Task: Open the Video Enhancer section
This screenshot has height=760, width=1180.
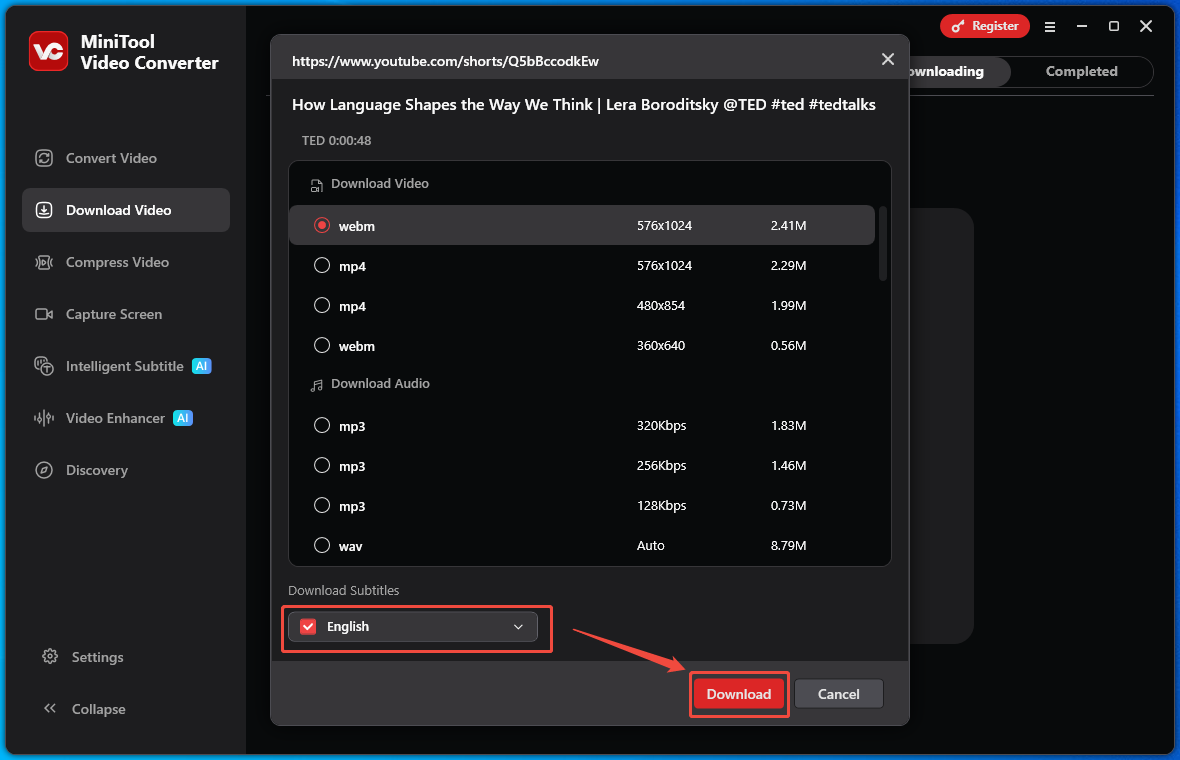Action: tap(126, 418)
